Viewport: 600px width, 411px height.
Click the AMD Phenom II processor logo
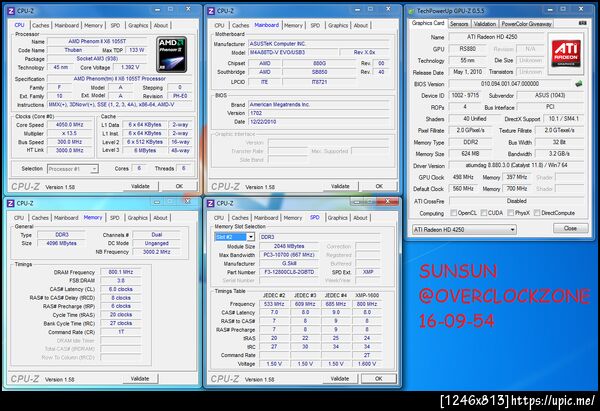[172, 54]
